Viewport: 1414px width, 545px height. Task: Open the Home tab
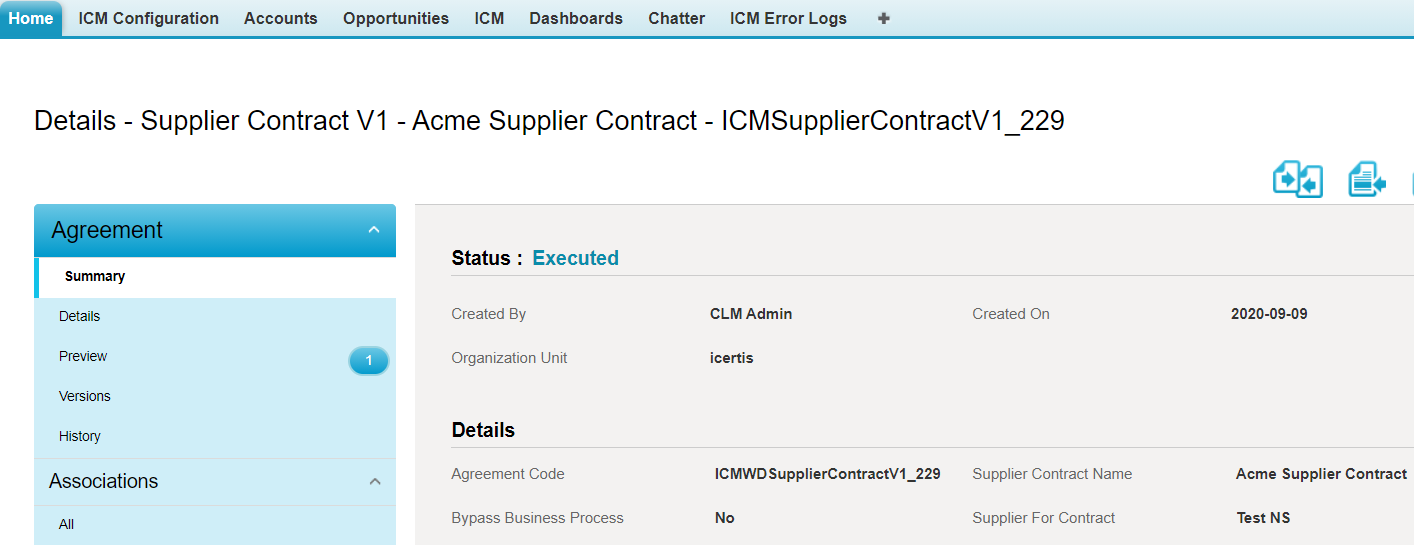[31, 18]
